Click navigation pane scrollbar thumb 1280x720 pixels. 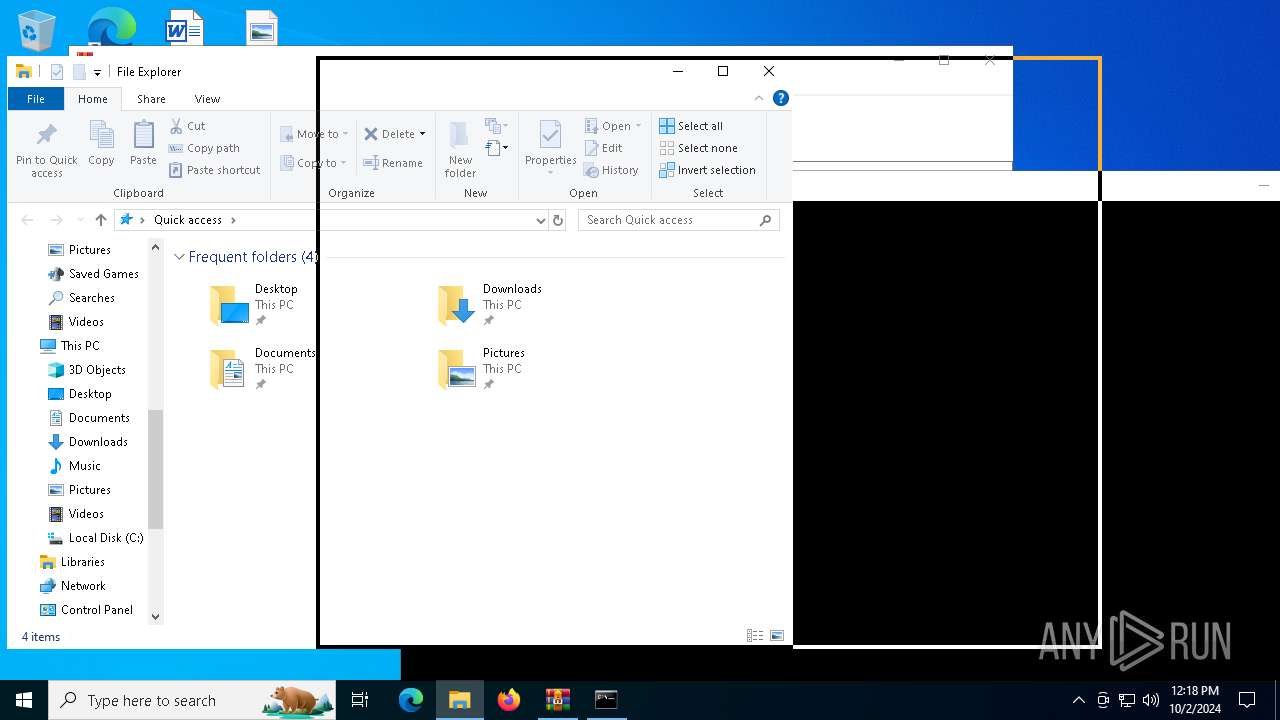155,468
